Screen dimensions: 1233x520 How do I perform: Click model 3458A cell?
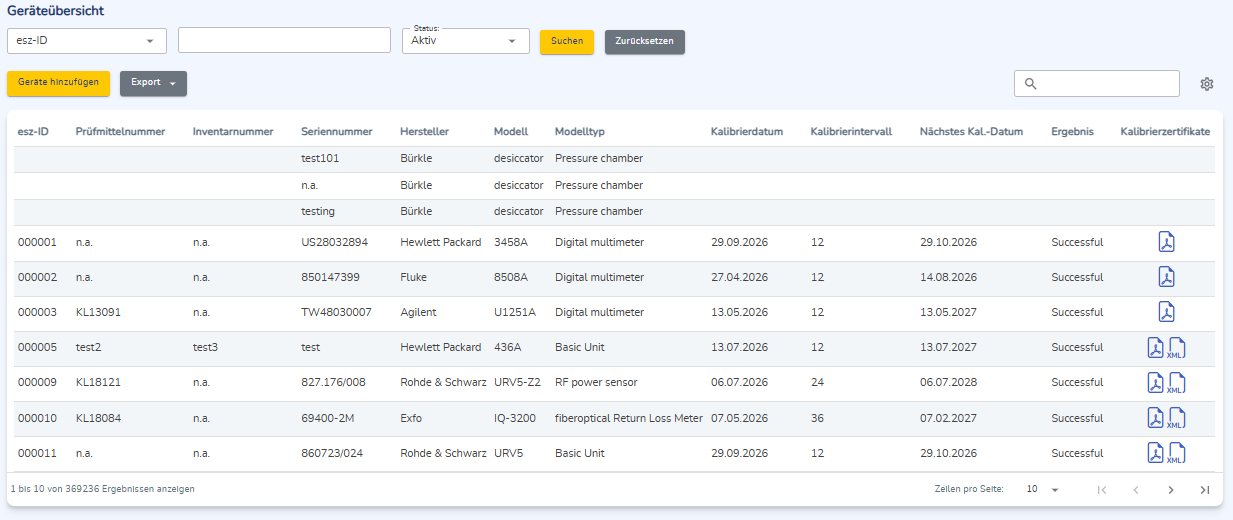pos(510,242)
